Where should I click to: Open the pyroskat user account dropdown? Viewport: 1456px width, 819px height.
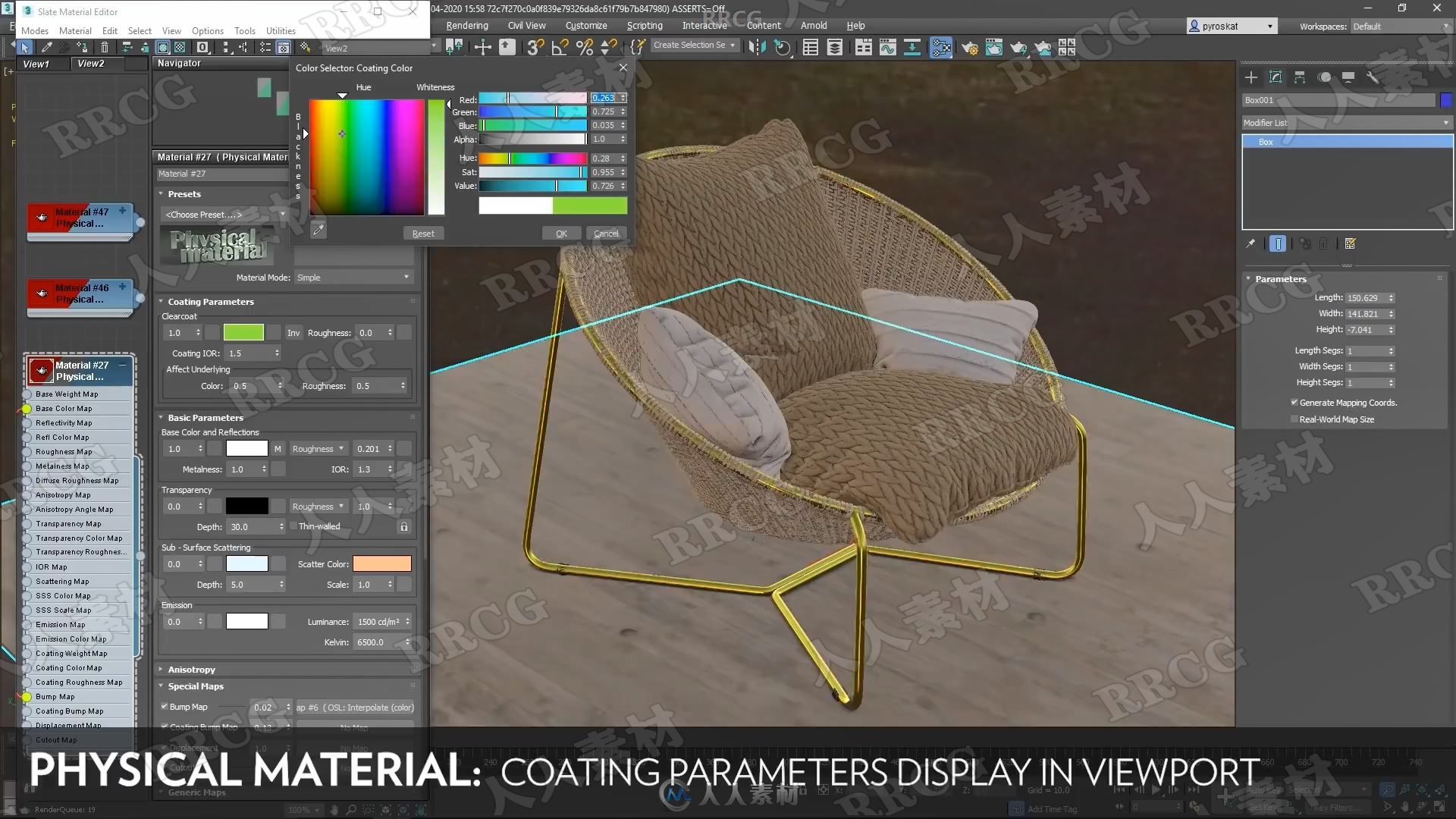point(1232,27)
